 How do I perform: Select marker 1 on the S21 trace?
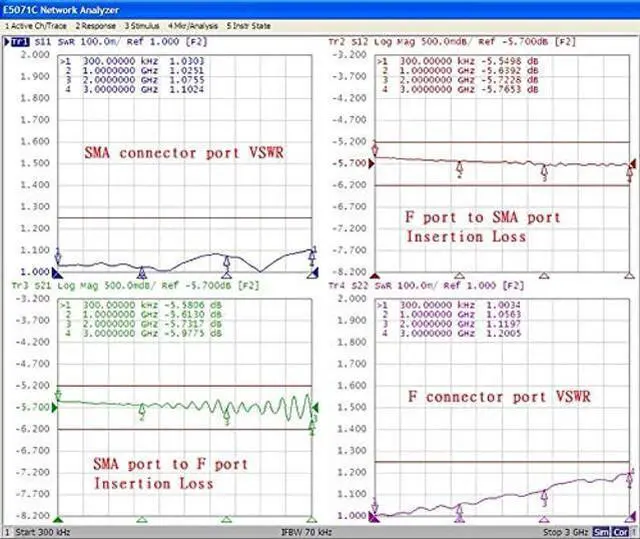pyautogui.click(x=58, y=394)
